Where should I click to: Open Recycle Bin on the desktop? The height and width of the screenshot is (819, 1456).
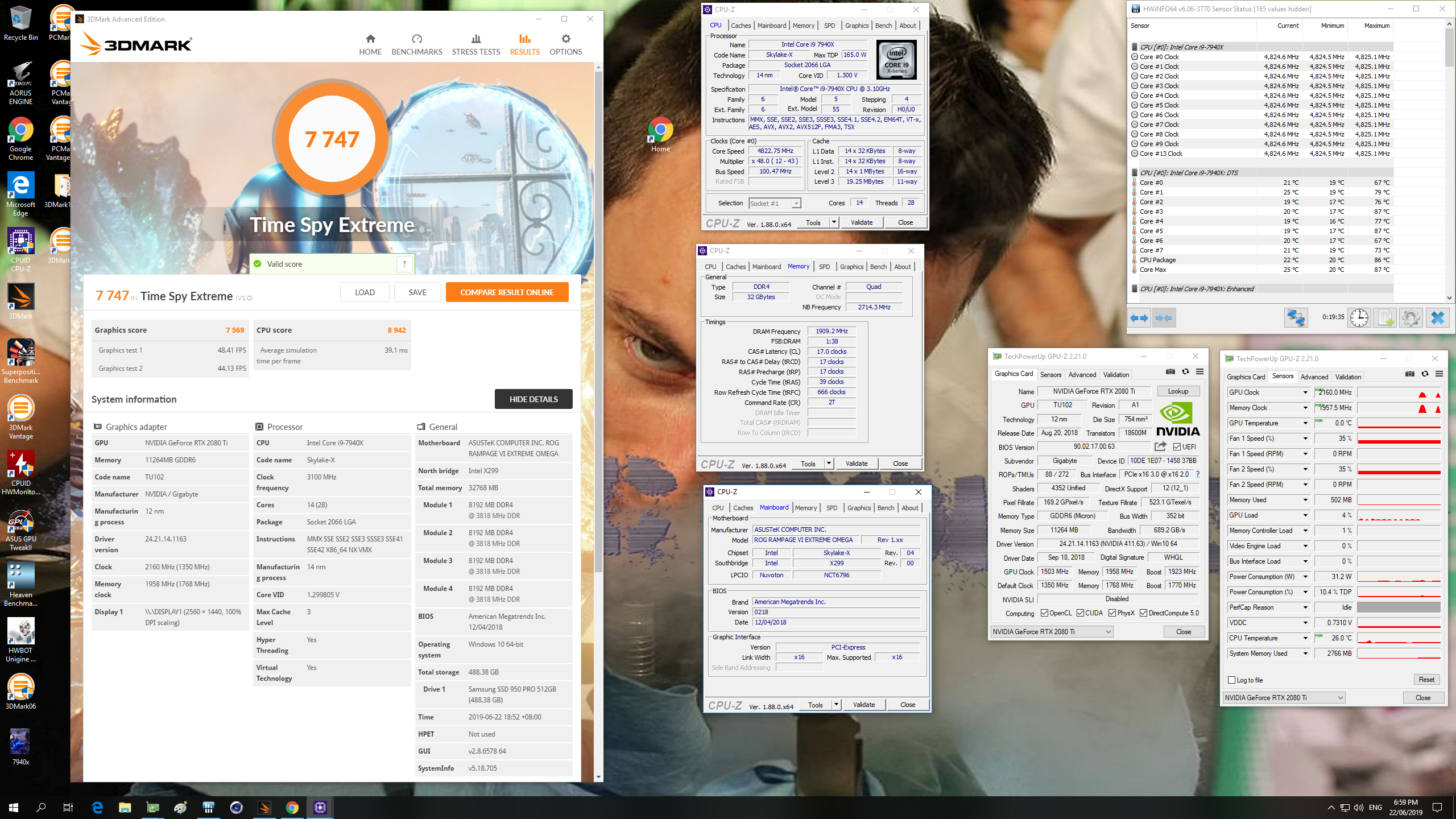pyautogui.click(x=21, y=24)
